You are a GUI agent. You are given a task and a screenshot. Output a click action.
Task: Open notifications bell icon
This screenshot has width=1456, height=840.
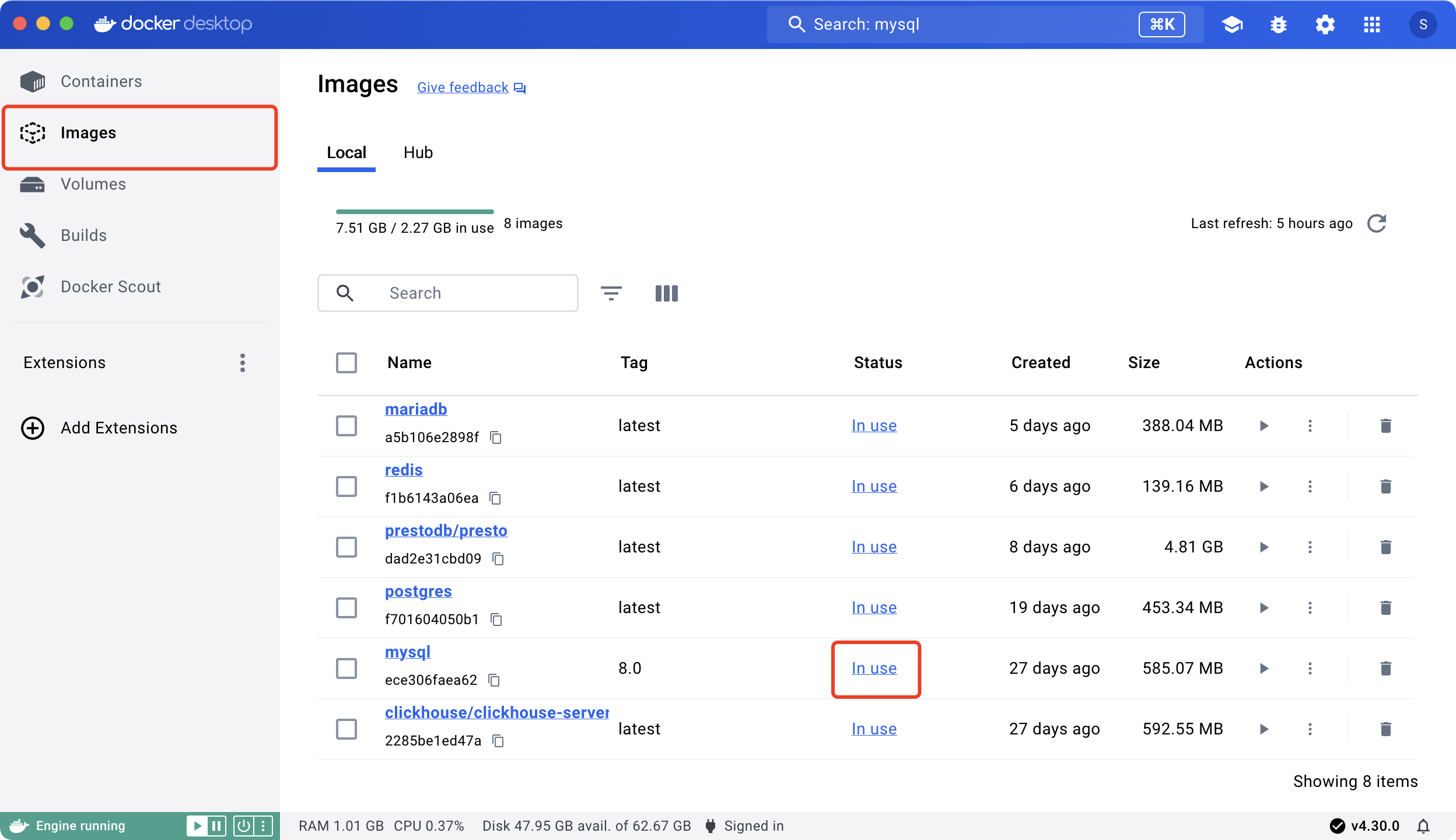(1423, 826)
